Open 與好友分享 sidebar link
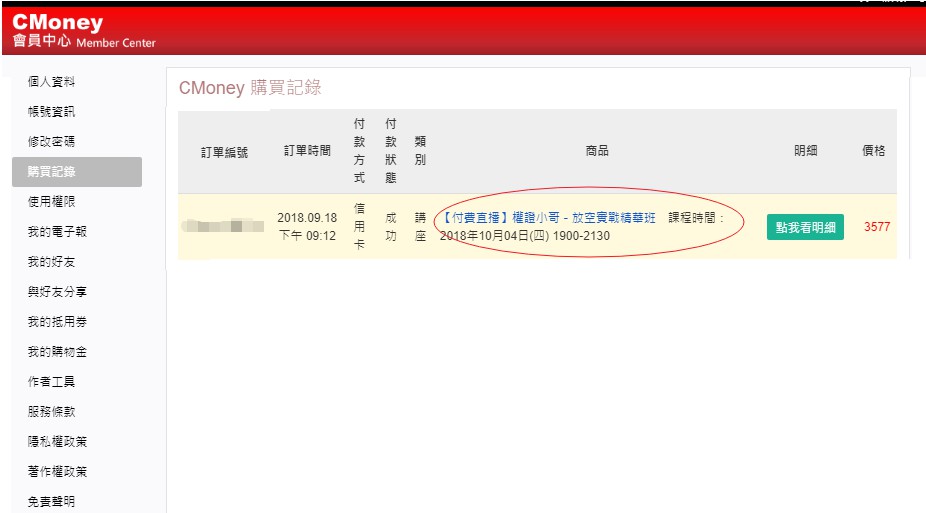This screenshot has width=926, height=513. point(57,292)
